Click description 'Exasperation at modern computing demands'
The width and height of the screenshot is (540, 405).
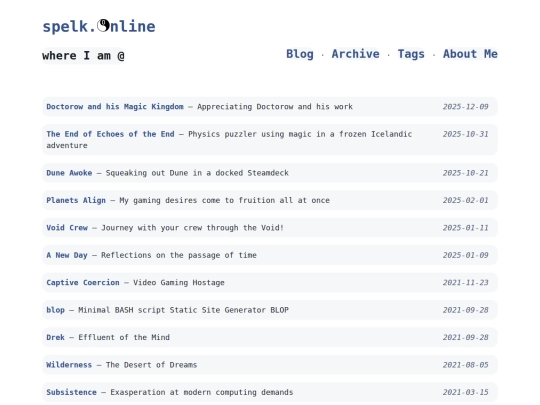pos(202,392)
